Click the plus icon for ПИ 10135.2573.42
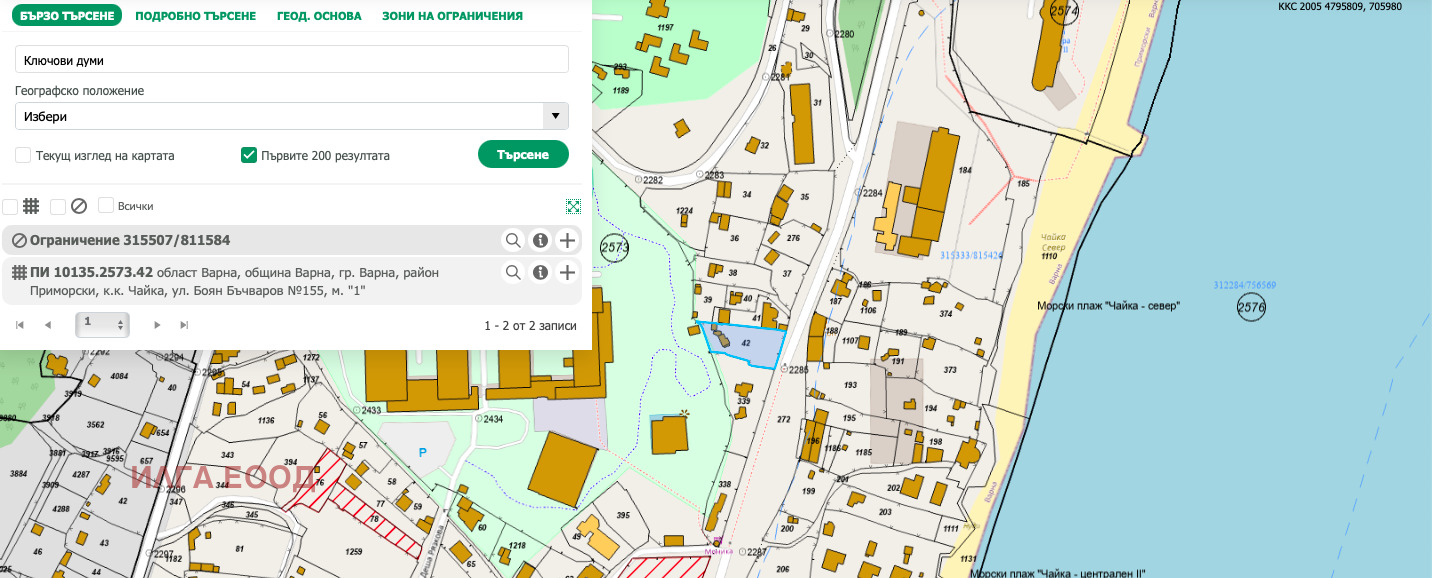 [x=567, y=273]
